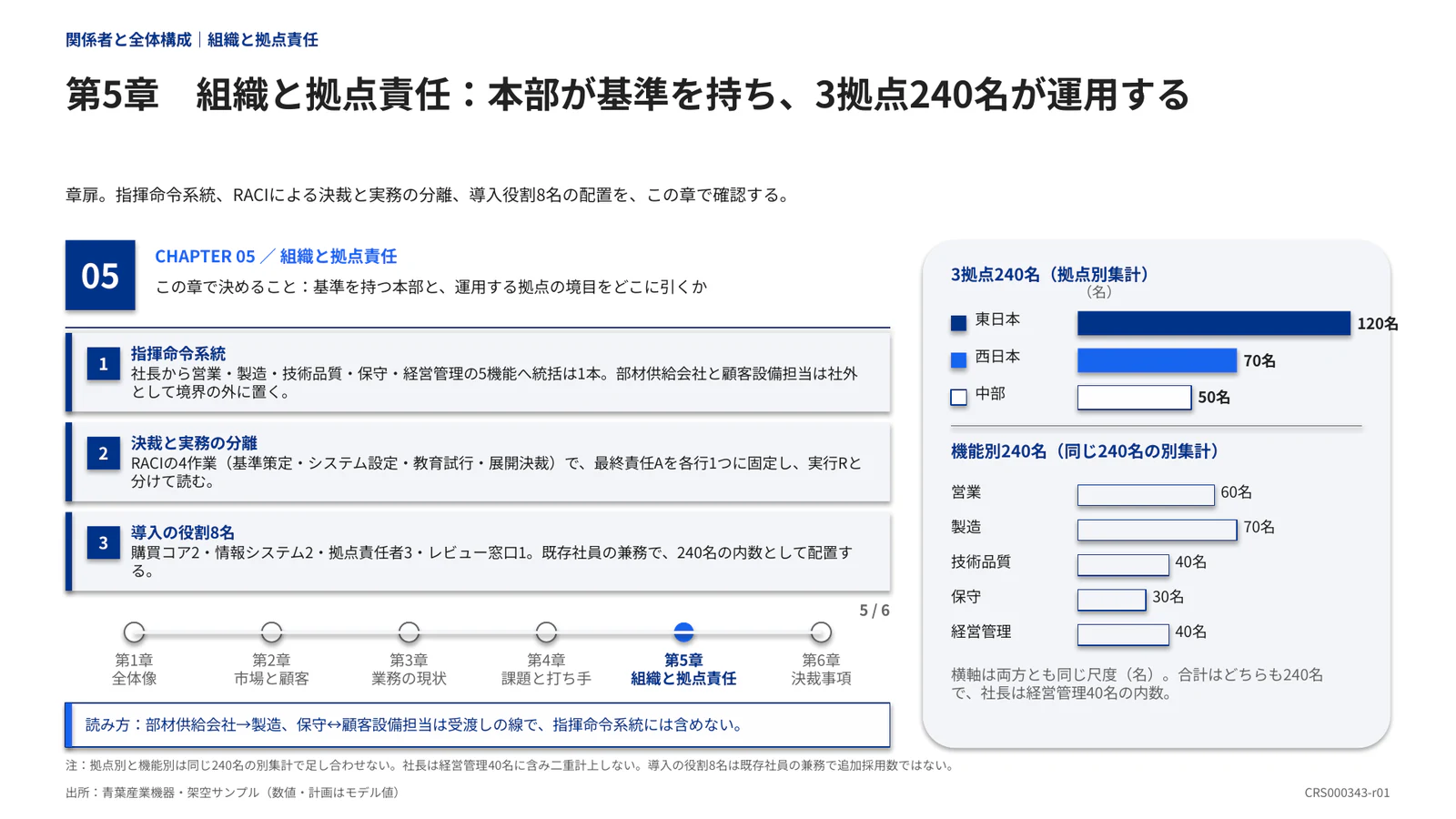Select number badge 1 for 指揮命令系統
Screen dimensions: 1456x819
click(103, 364)
